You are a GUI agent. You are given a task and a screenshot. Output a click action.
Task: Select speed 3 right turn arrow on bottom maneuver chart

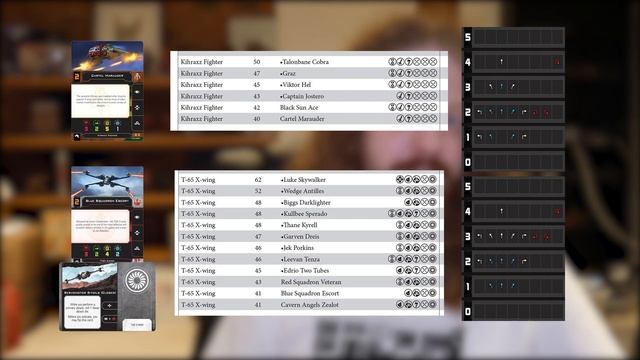(x=524, y=236)
